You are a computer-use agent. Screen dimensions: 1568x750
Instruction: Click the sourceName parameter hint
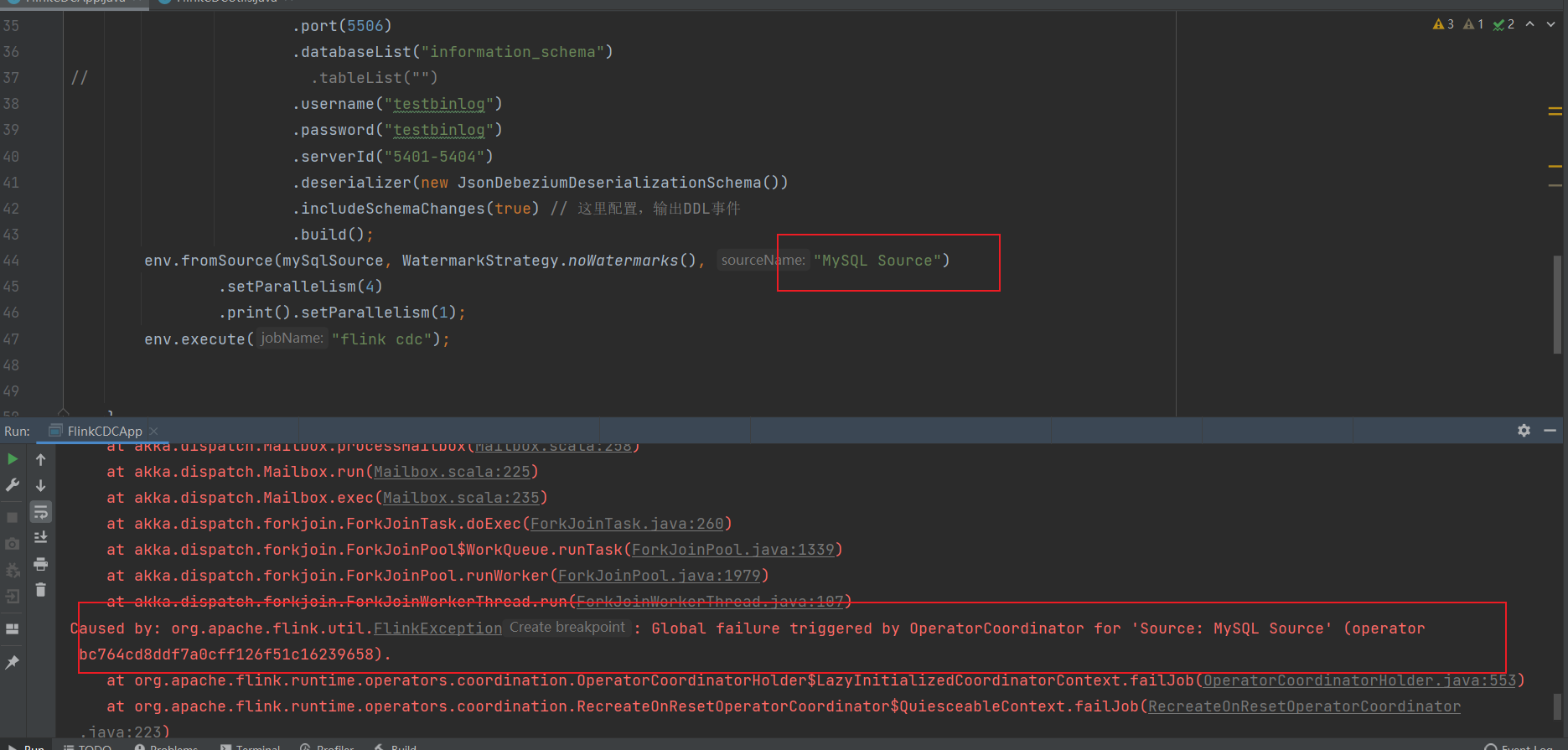[x=763, y=261]
